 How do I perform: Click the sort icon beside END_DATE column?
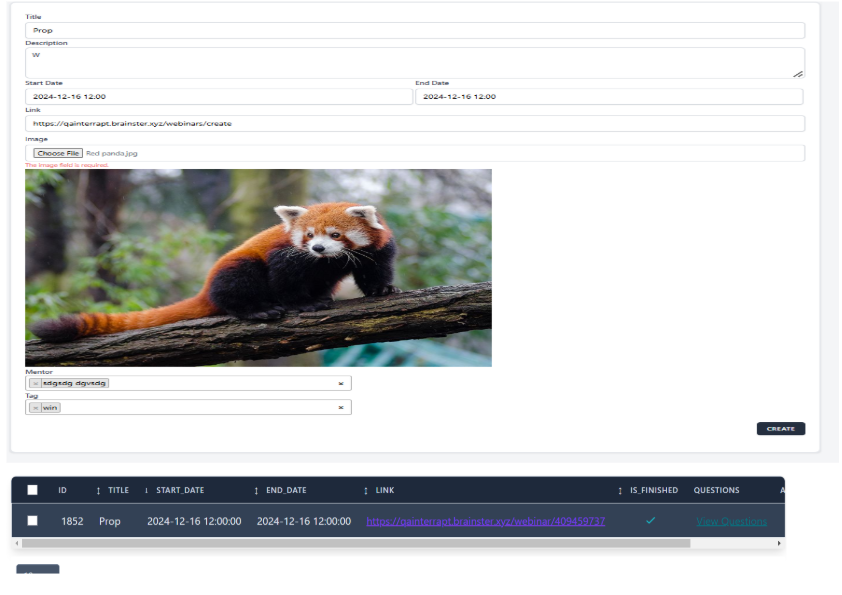[x=256, y=490]
